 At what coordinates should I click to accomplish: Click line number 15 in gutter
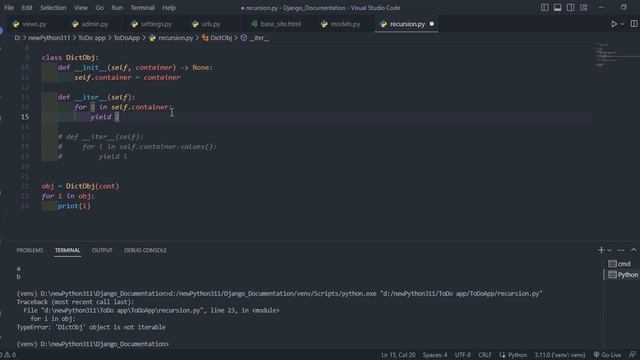click(25, 117)
